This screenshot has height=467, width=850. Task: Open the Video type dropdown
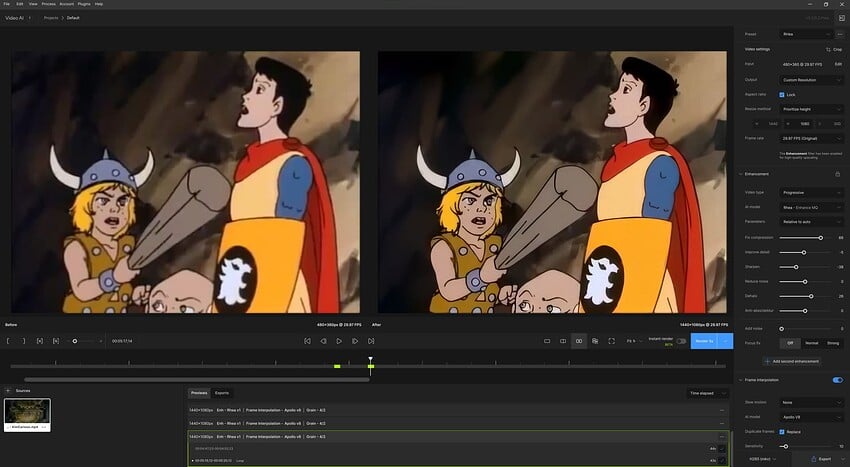click(x=812, y=193)
